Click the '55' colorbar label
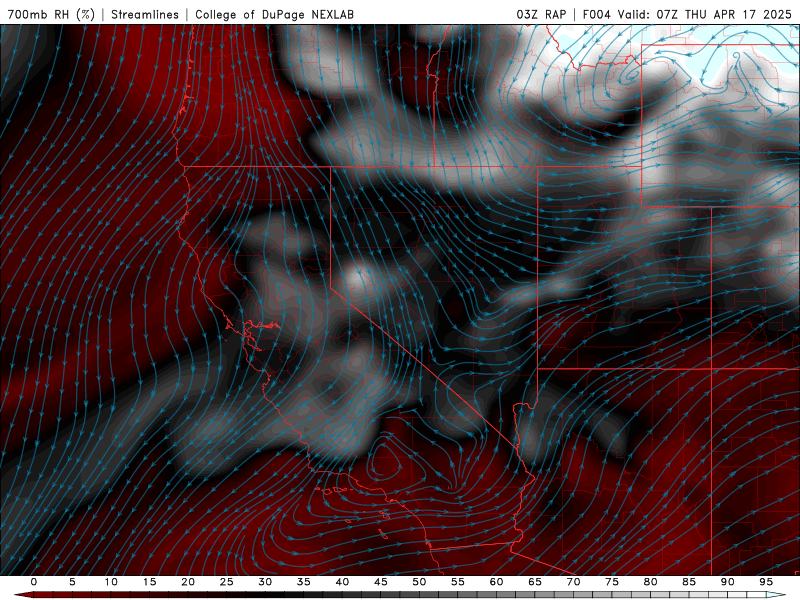This screenshot has height=600, width=800. (458, 582)
